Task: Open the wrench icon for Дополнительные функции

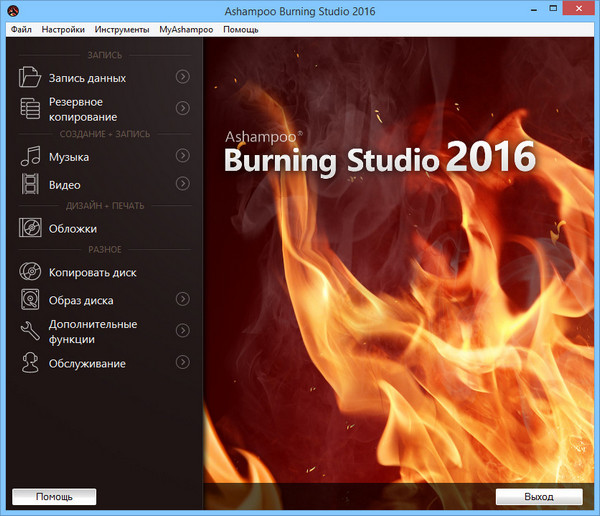Action: click(x=31, y=331)
